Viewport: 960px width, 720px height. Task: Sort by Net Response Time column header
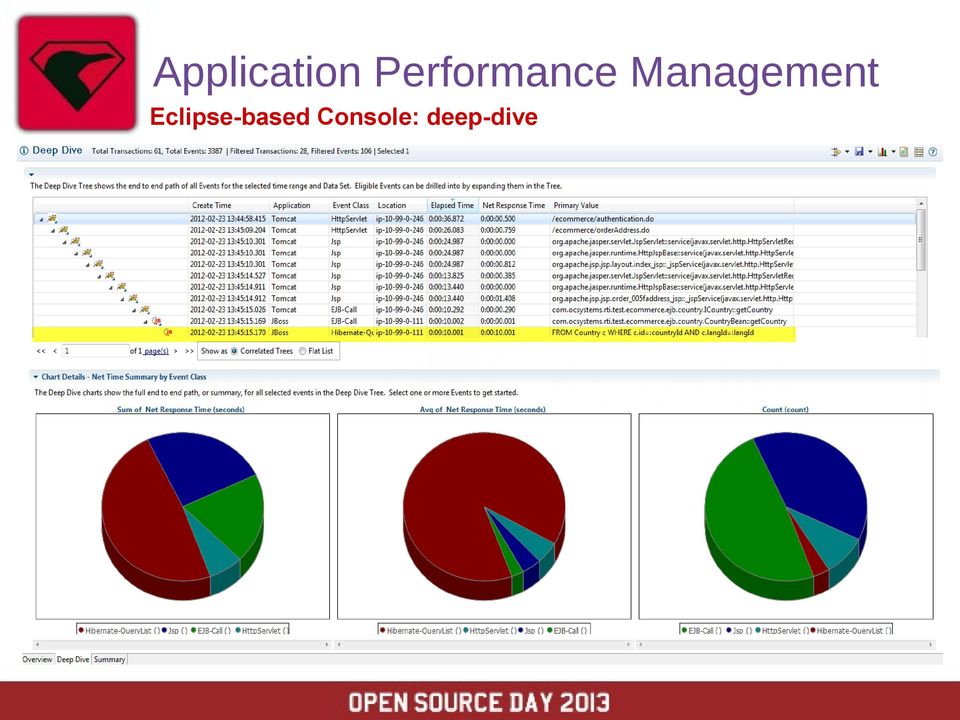(x=513, y=205)
